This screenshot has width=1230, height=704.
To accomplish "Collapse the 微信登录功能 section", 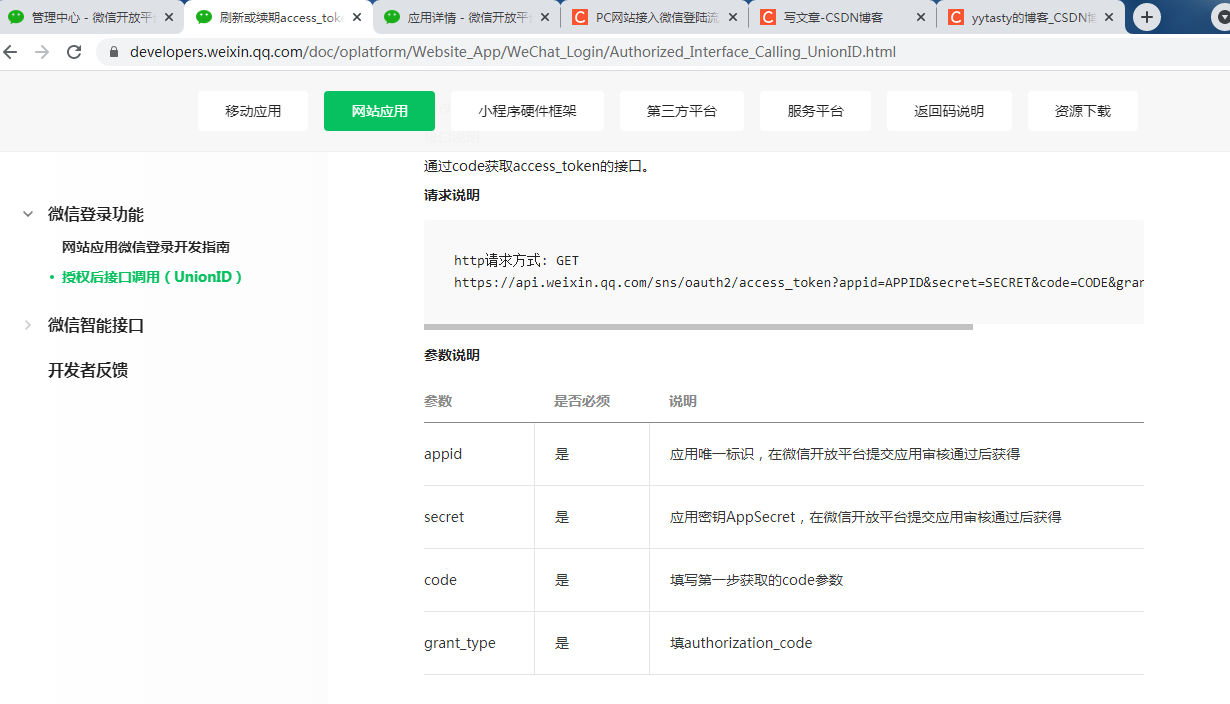I will click(26, 213).
